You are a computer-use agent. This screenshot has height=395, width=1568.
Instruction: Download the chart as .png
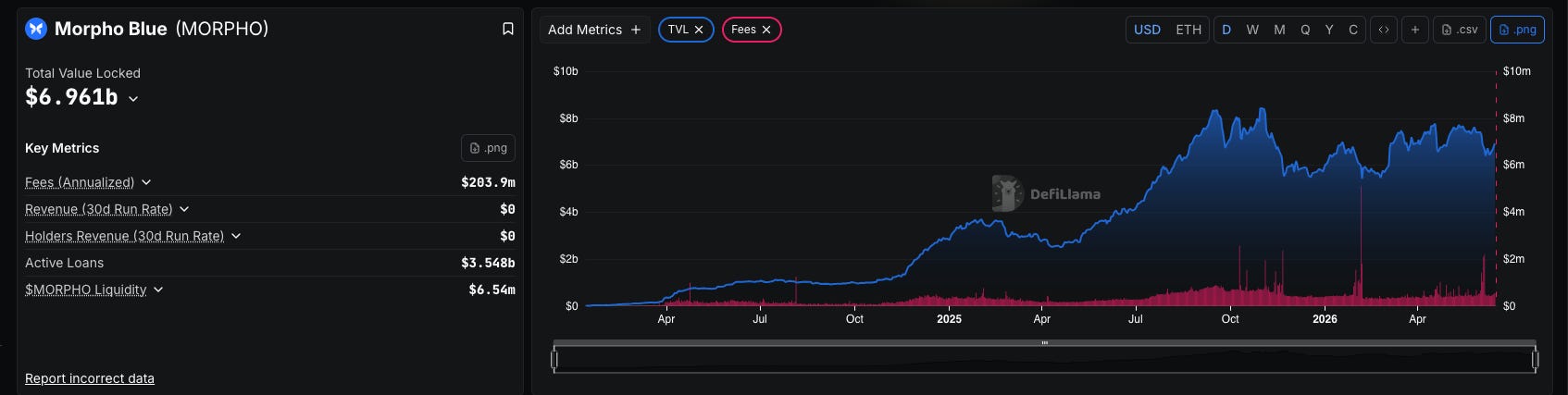(x=1518, y=30)
